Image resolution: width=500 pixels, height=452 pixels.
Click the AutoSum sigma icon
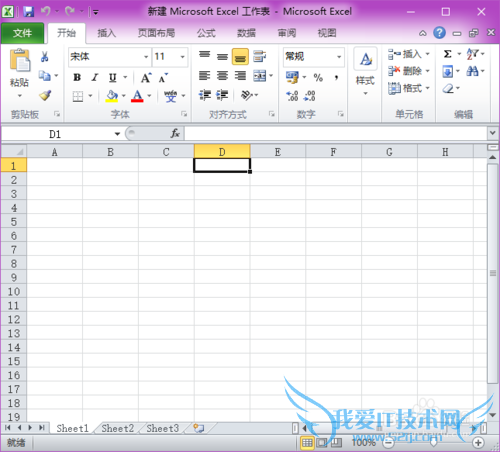(448, 54)
